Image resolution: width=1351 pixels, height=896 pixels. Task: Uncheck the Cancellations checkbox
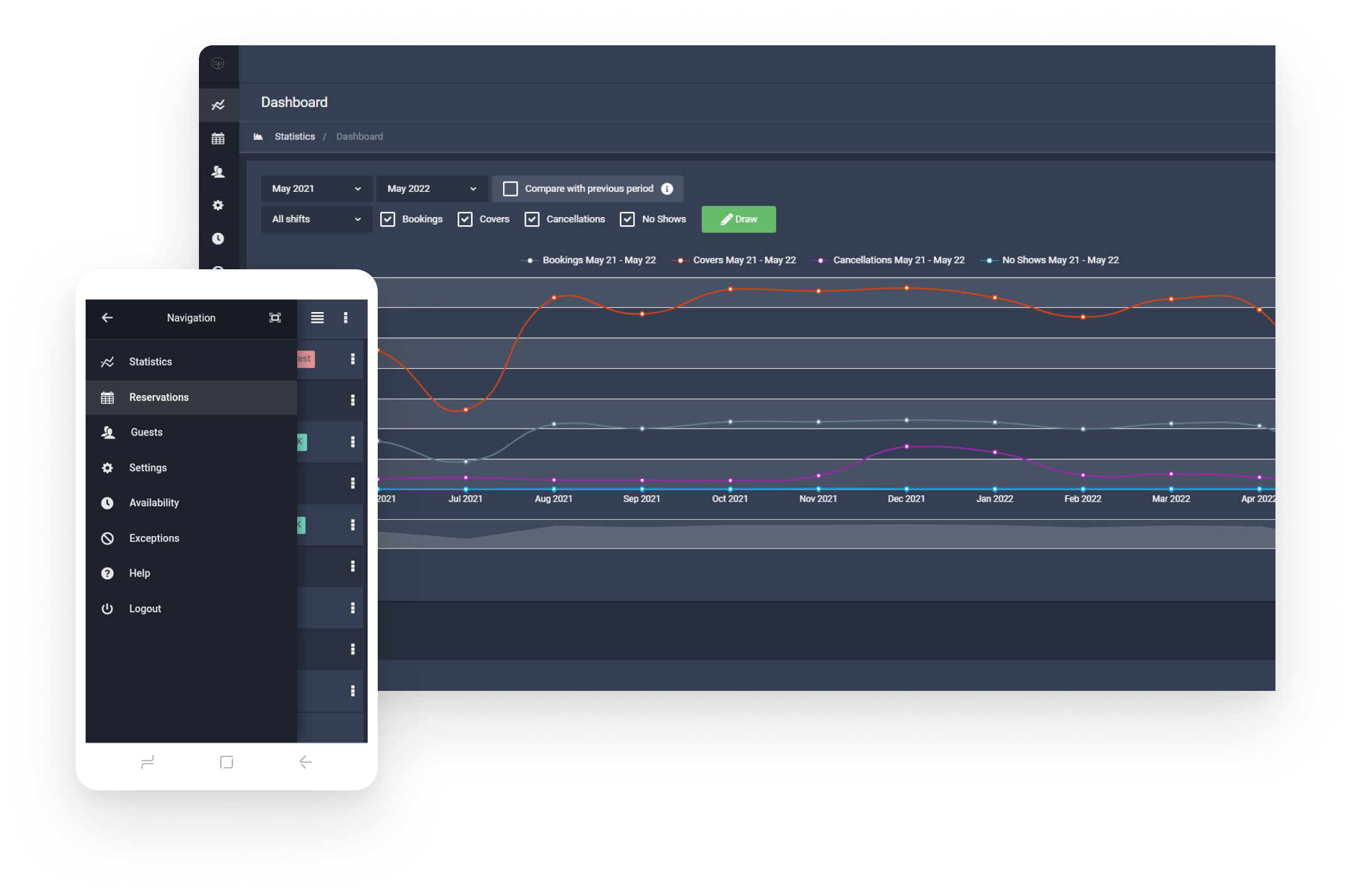pos(532,219)
